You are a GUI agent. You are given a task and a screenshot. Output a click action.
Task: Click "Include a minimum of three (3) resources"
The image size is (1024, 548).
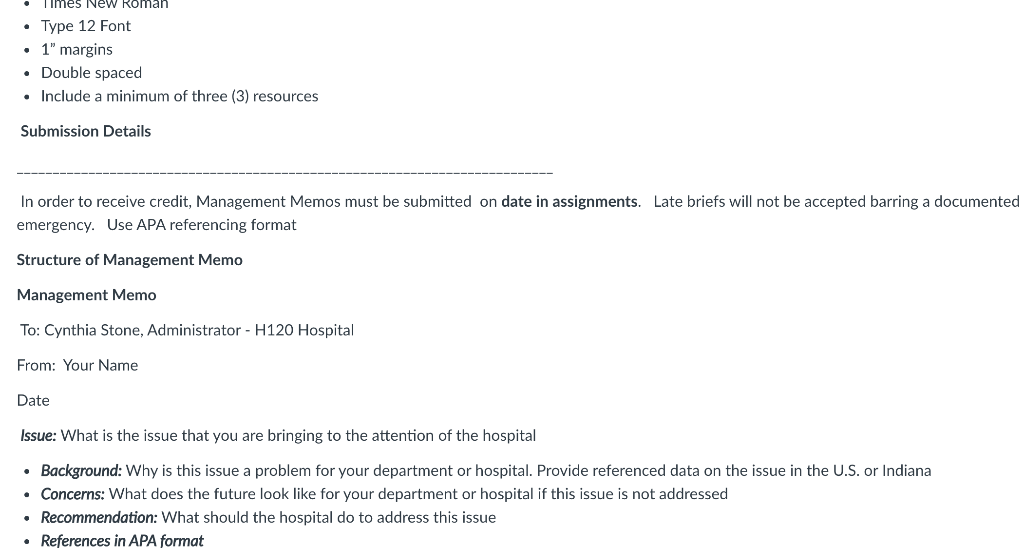(x=180, y=97)
